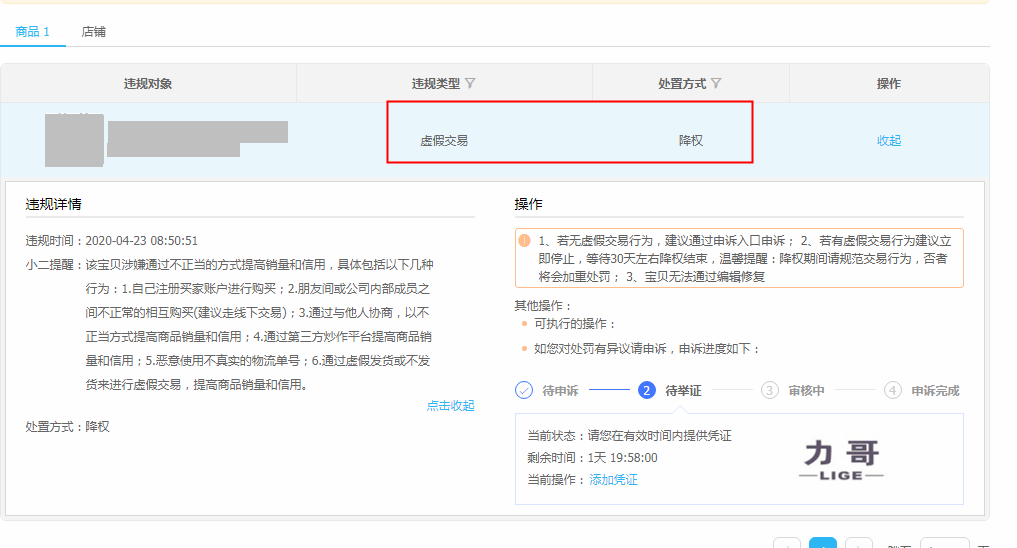Click the 小二提醒 reminder label
The height and width of the screenshot is (548, 1017).
pyautogui.click(x=55, y=265)
